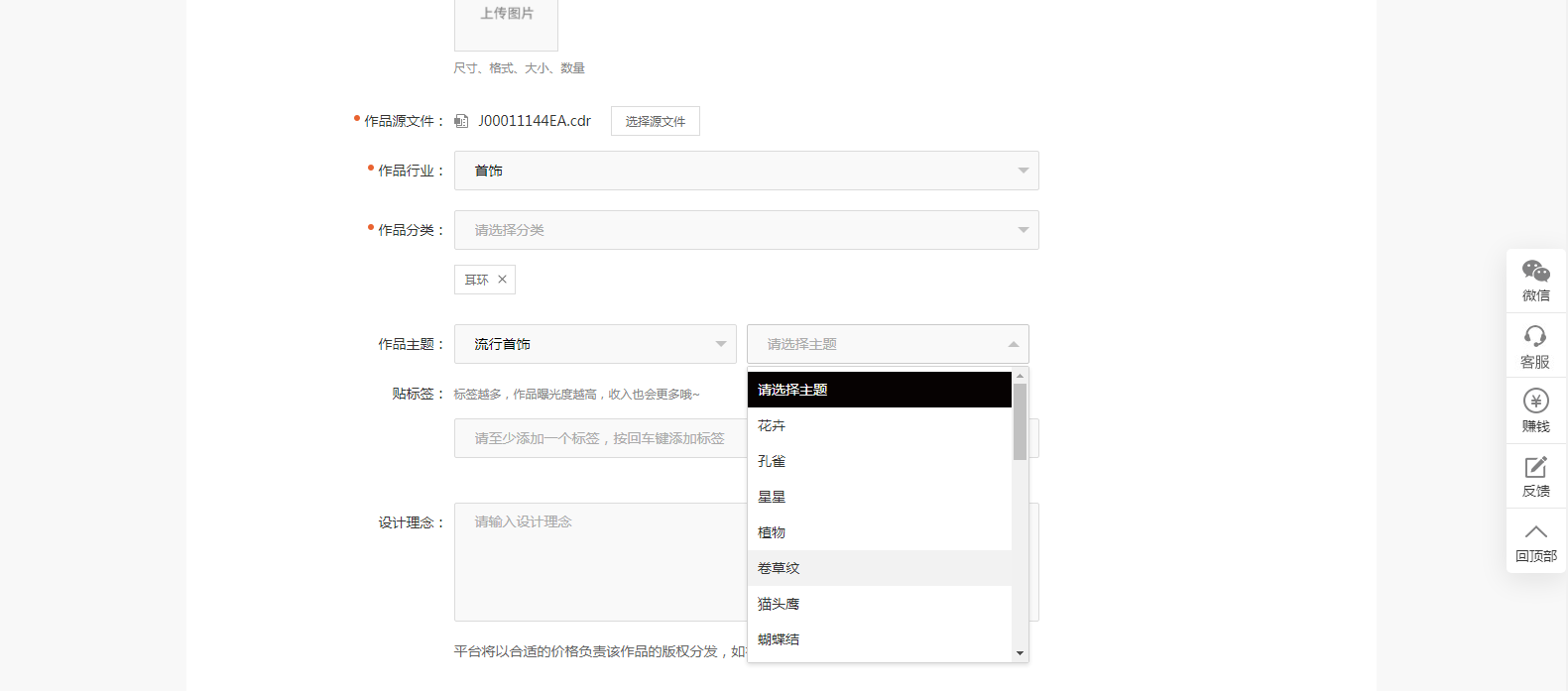The height and width of the screenshot is (691, 1568).
Task: Click the 标签越多 tag hint text
Action: pyautogui.click(x=576, y=395)
